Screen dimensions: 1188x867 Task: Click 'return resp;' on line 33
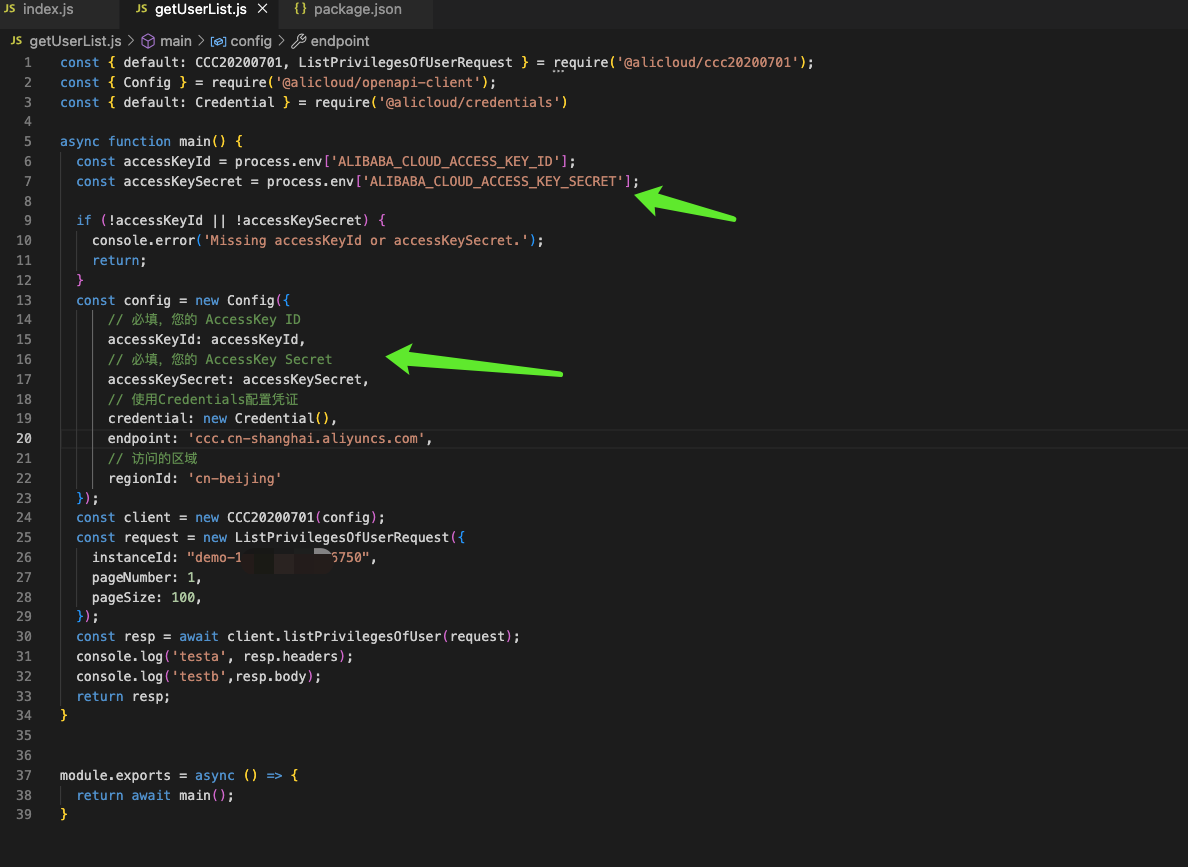point(123,696)
